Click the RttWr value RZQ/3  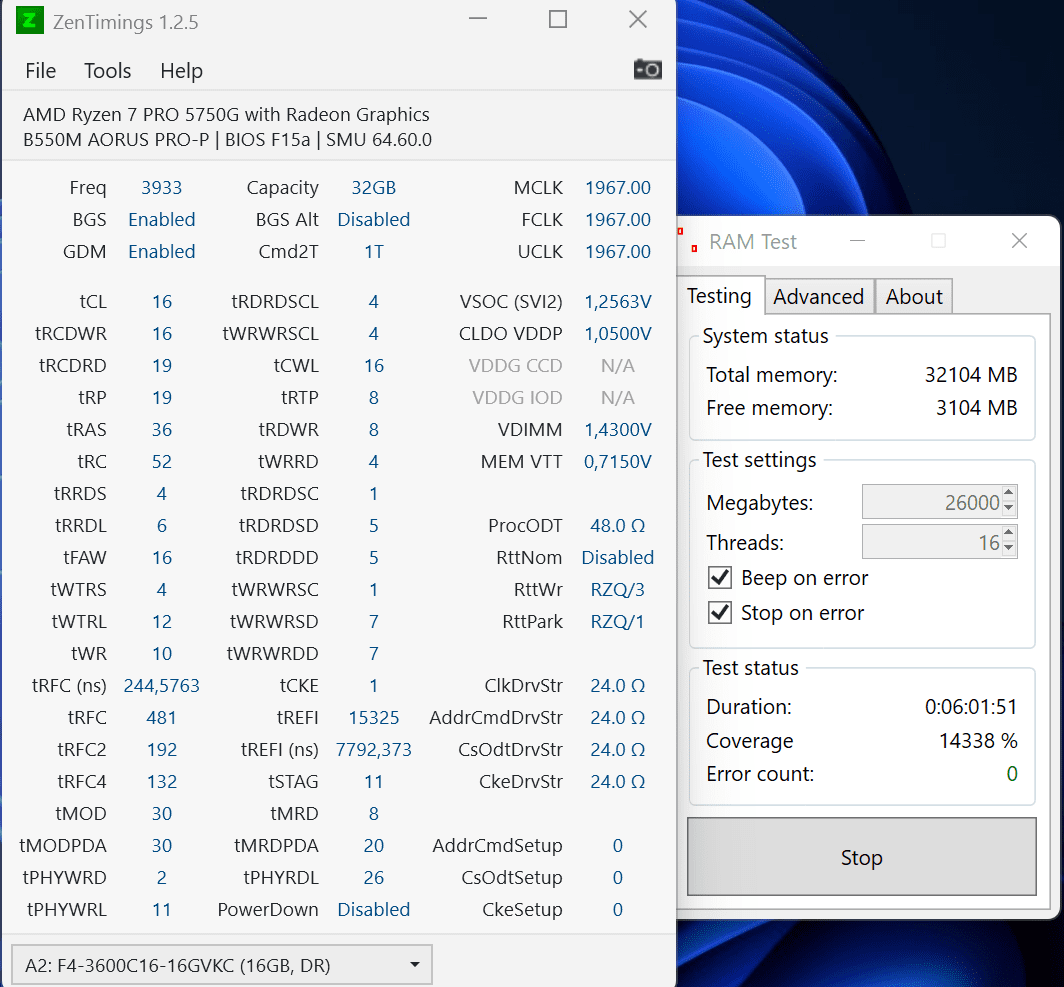tap(618, 589)
